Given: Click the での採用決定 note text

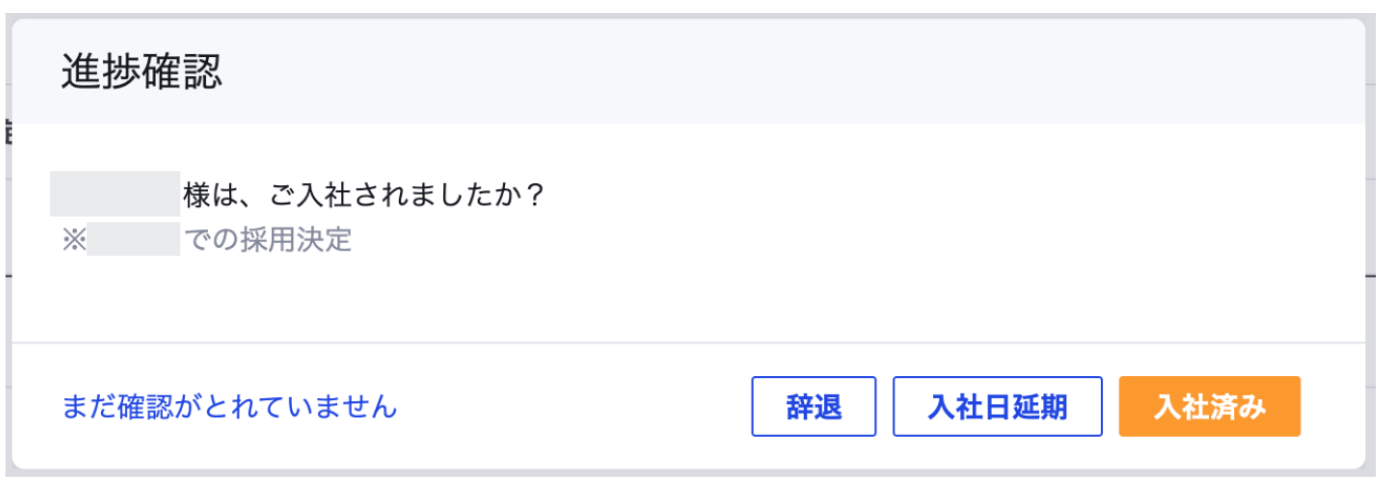Looking at the screenshot, I should [x=268, y=241].
